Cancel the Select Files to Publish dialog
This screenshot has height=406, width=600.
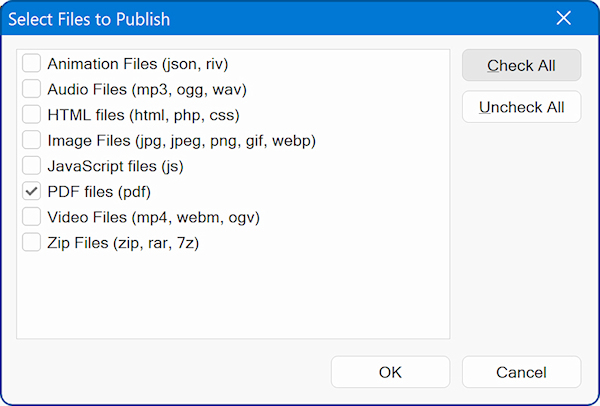click(x=521, y=372)
